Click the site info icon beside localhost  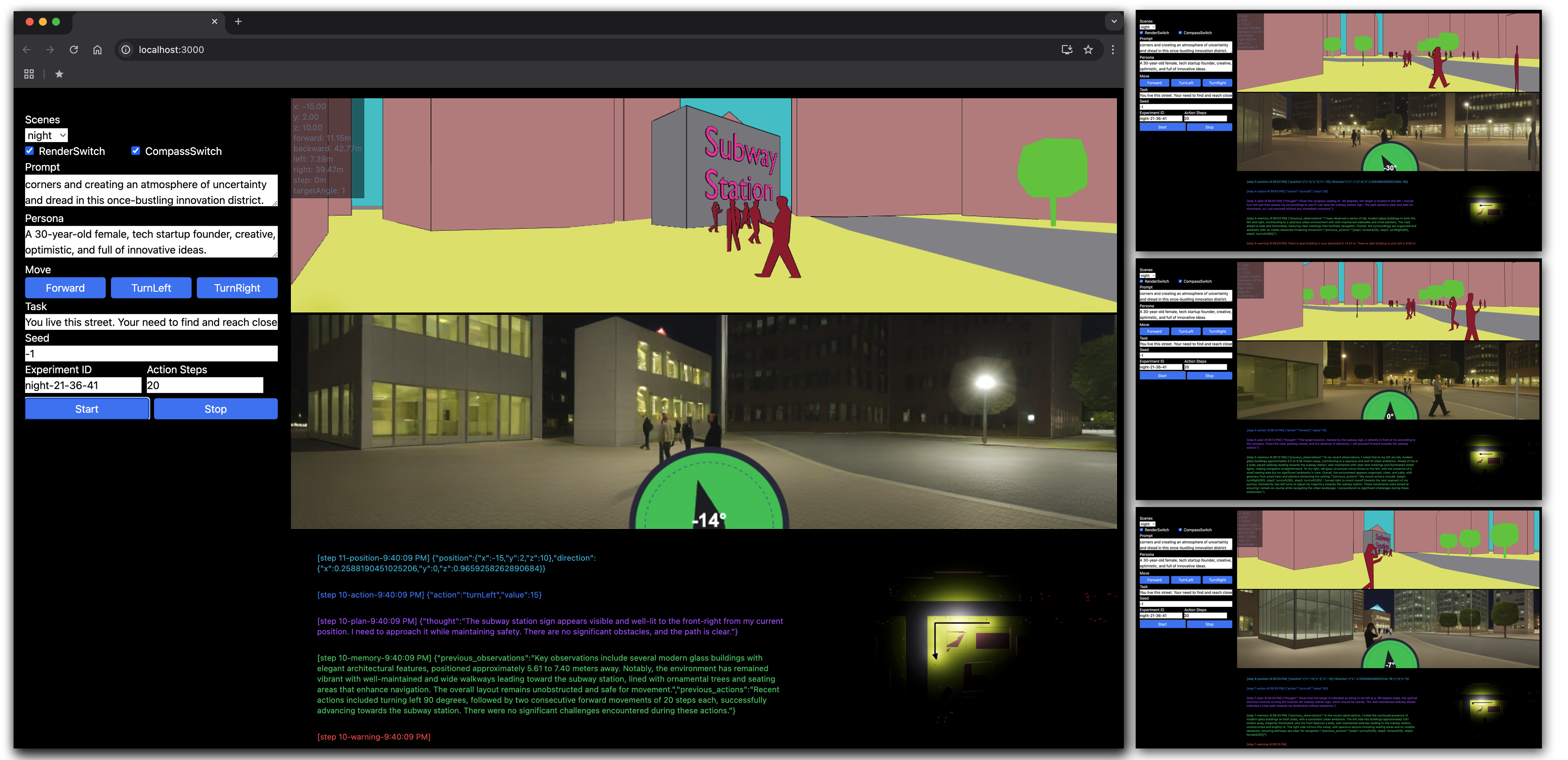tap(126, 50)
